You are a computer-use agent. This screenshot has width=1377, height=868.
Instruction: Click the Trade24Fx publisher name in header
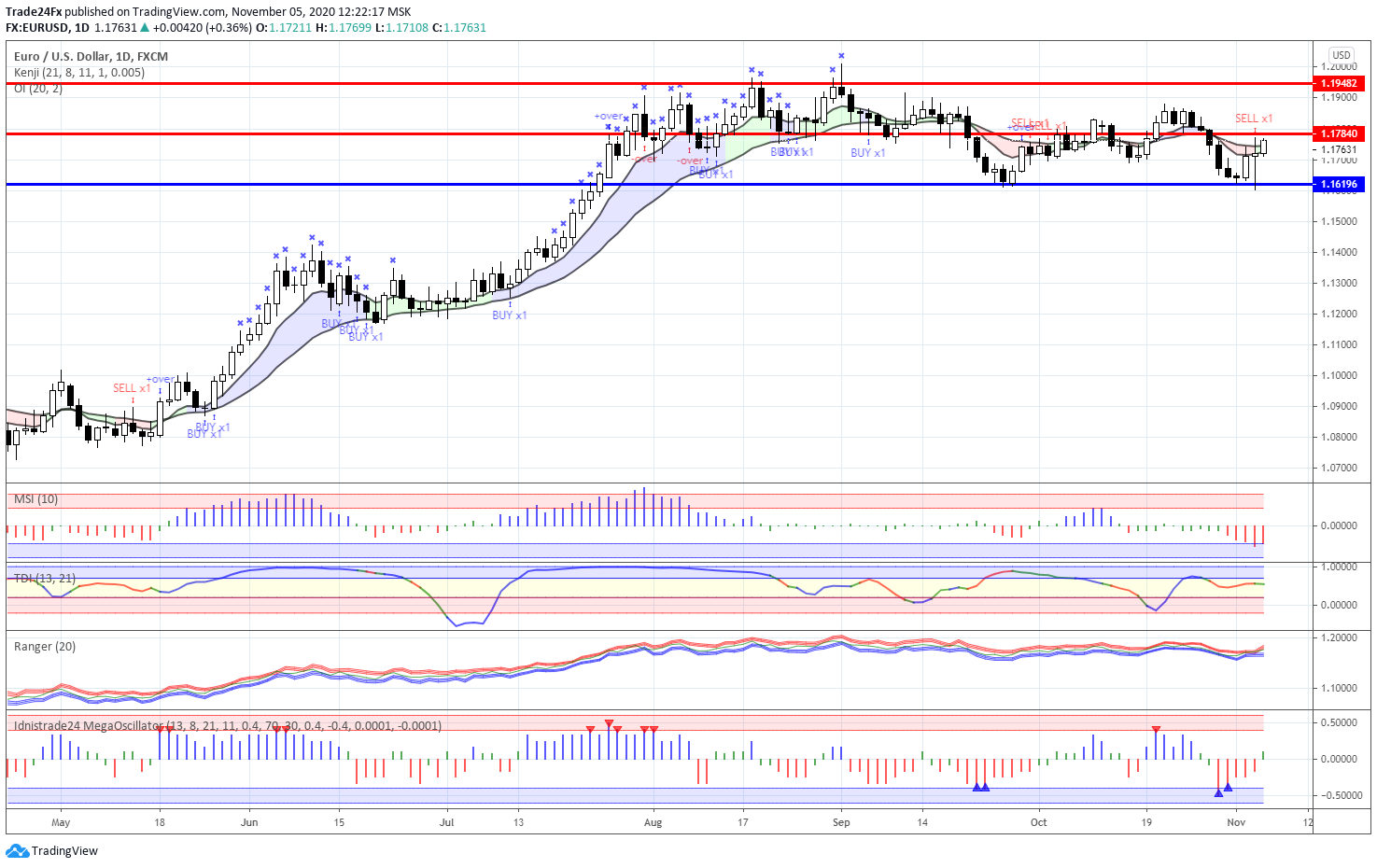tap(34, 12)
